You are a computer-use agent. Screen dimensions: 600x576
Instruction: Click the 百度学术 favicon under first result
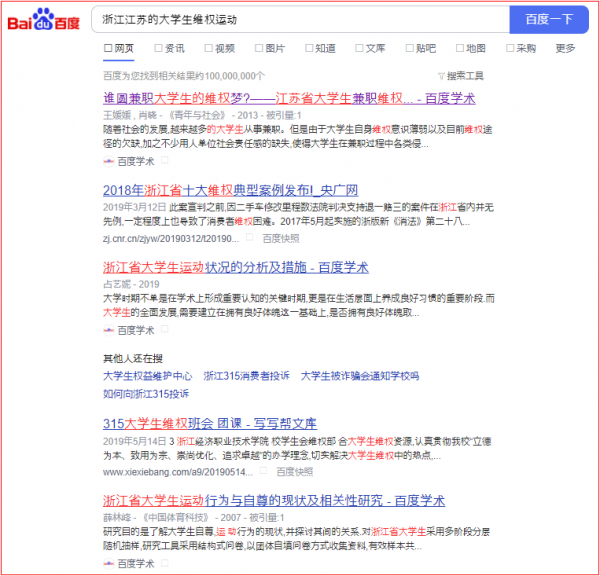coord(109,162)
